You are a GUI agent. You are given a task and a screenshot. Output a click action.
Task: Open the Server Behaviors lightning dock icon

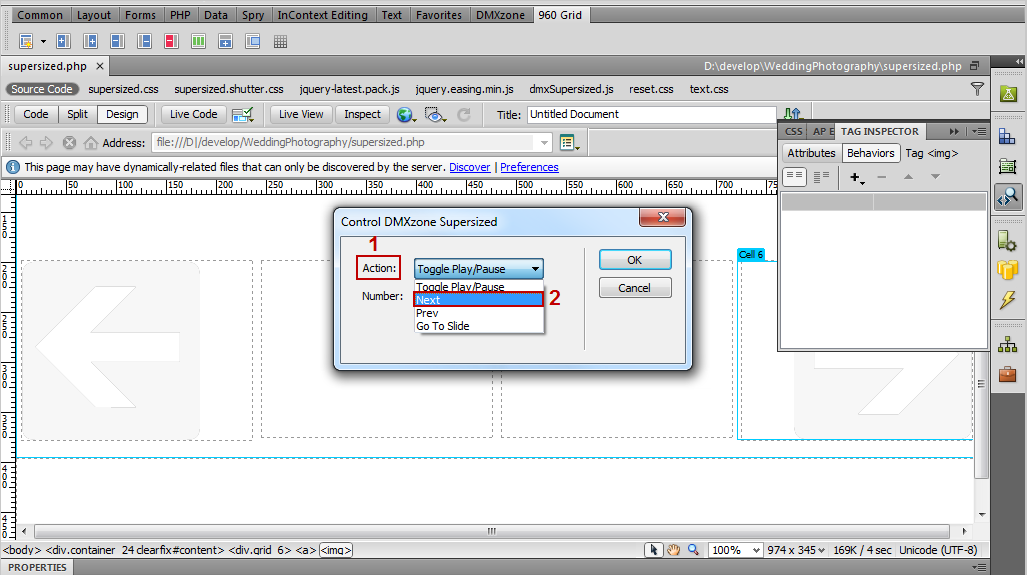click(x=1008, y=300)
